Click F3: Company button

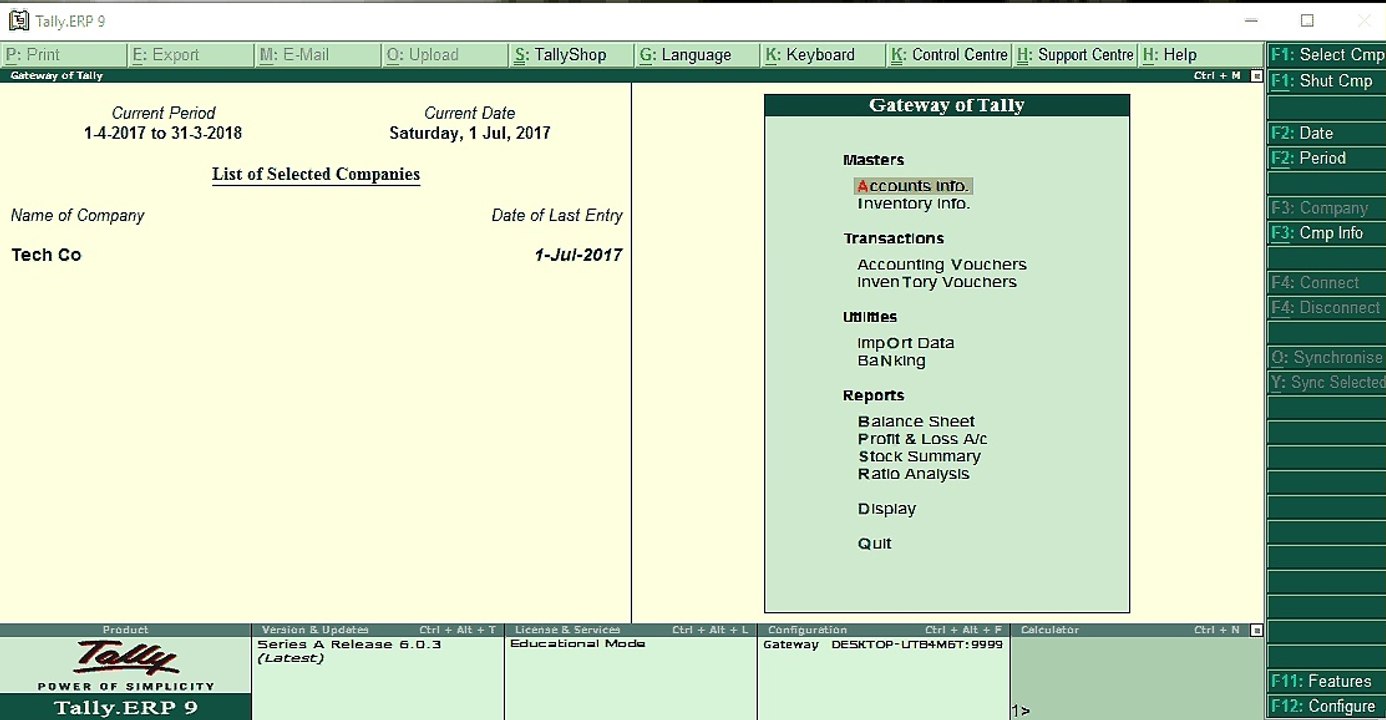1327,208
